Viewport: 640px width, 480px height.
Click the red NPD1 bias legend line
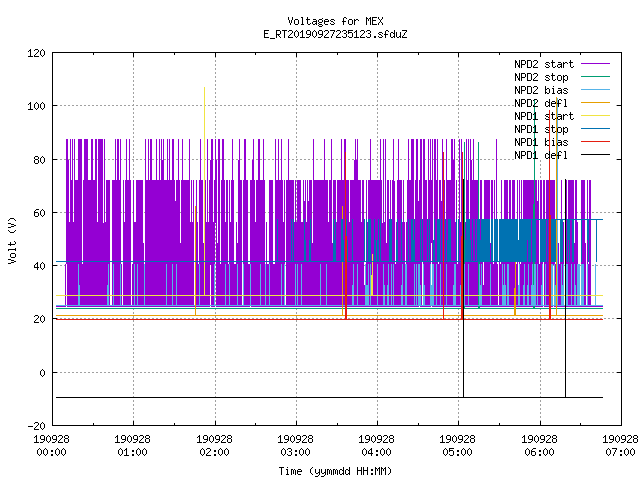(595, 142)
